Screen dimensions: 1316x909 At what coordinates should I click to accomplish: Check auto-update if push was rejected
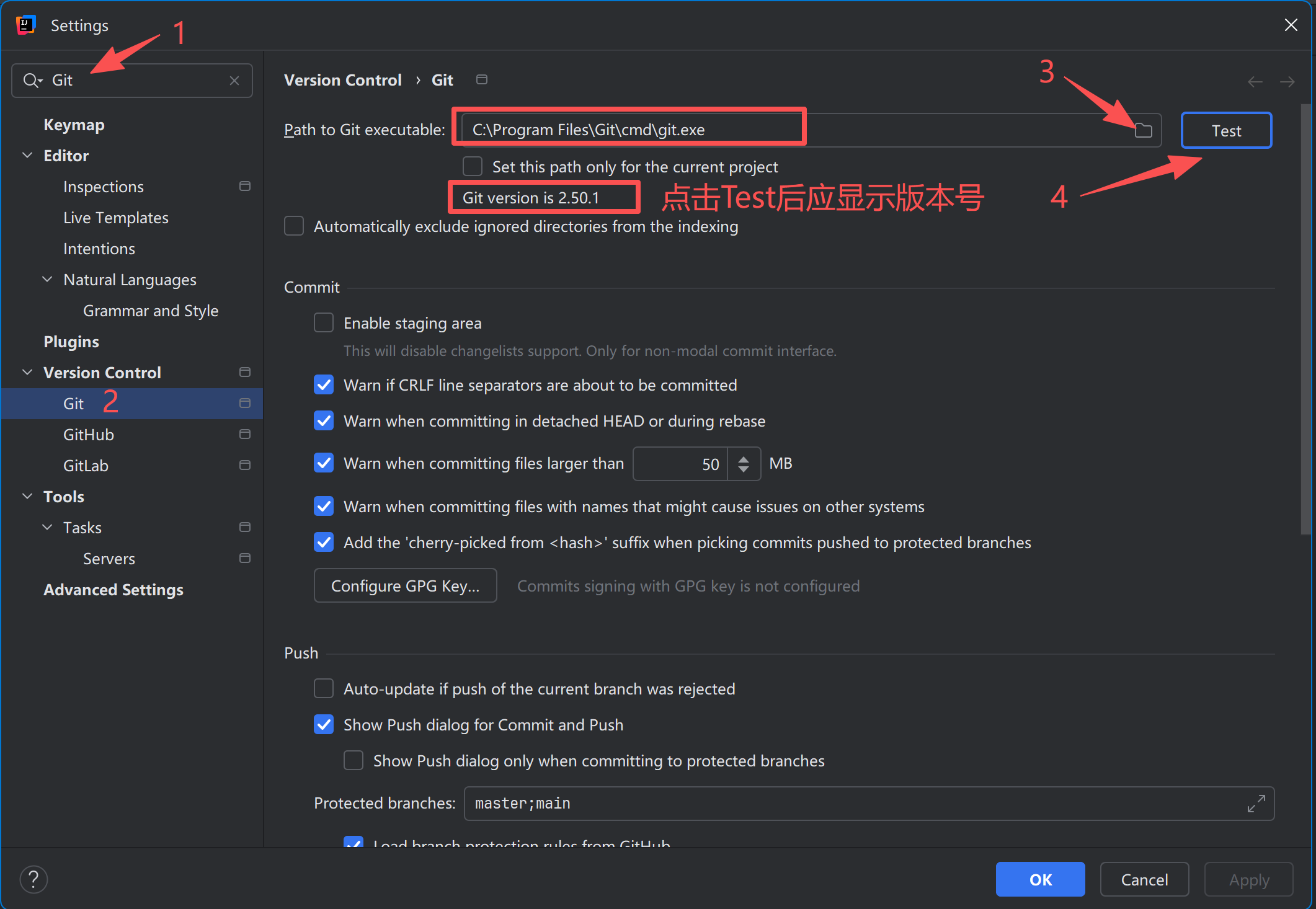tap(324, 689)
